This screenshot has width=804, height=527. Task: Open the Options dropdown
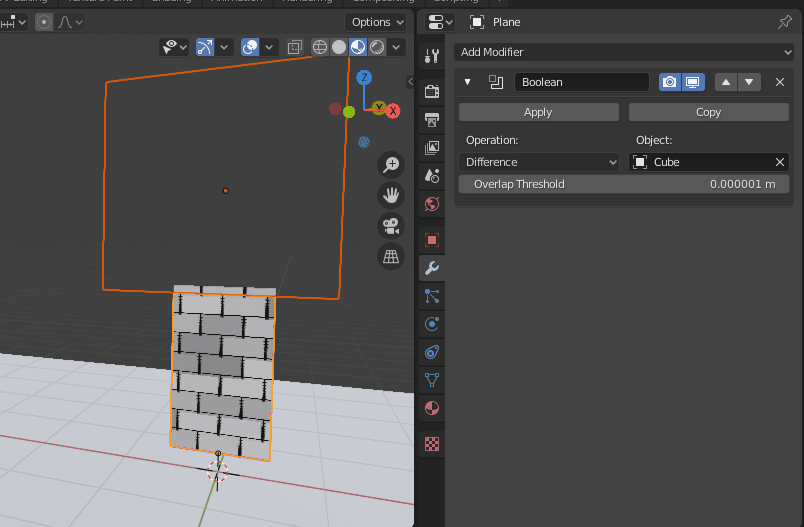(377, 22)
